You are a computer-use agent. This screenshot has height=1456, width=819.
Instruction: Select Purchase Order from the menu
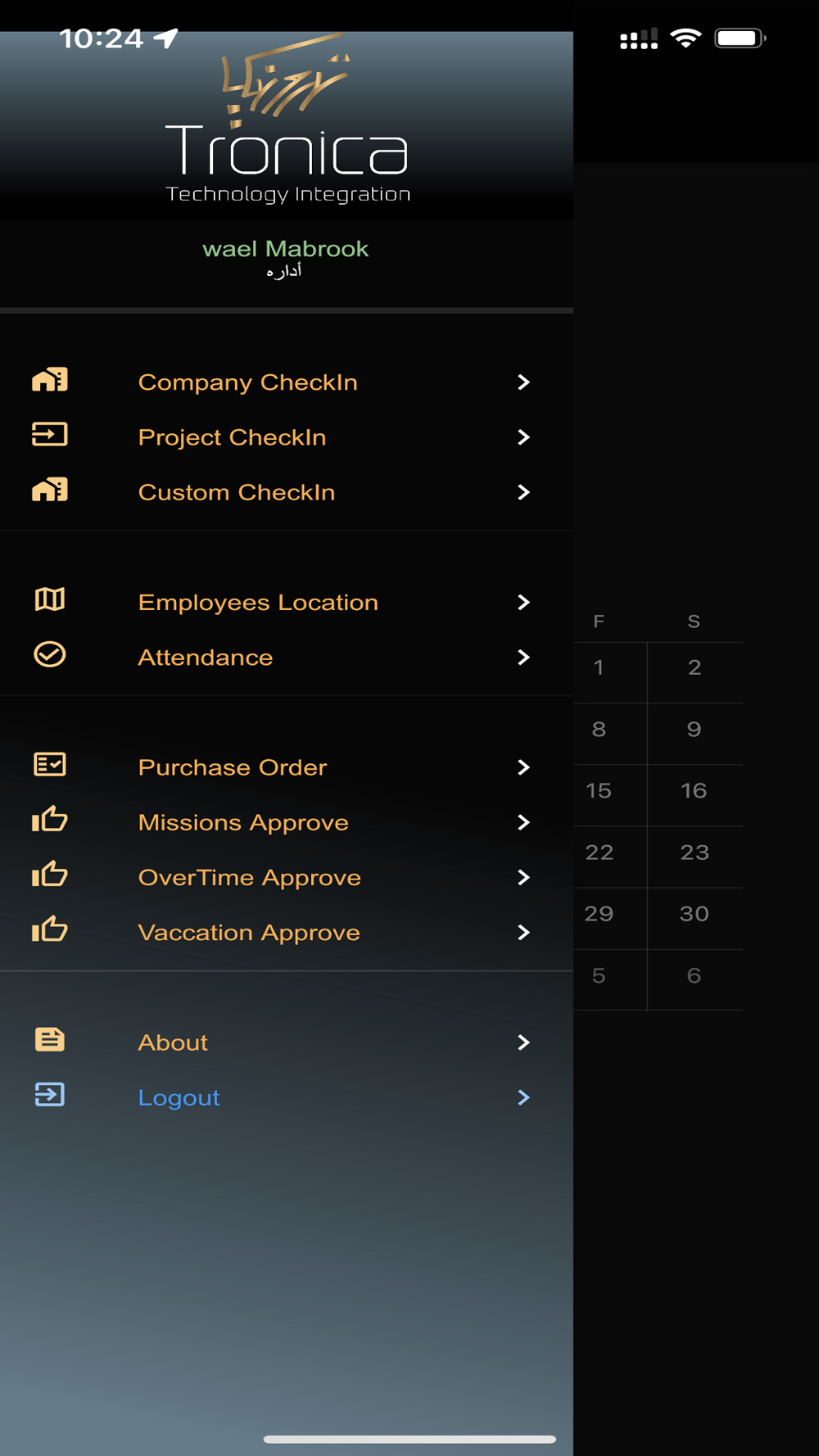[233, 767]
